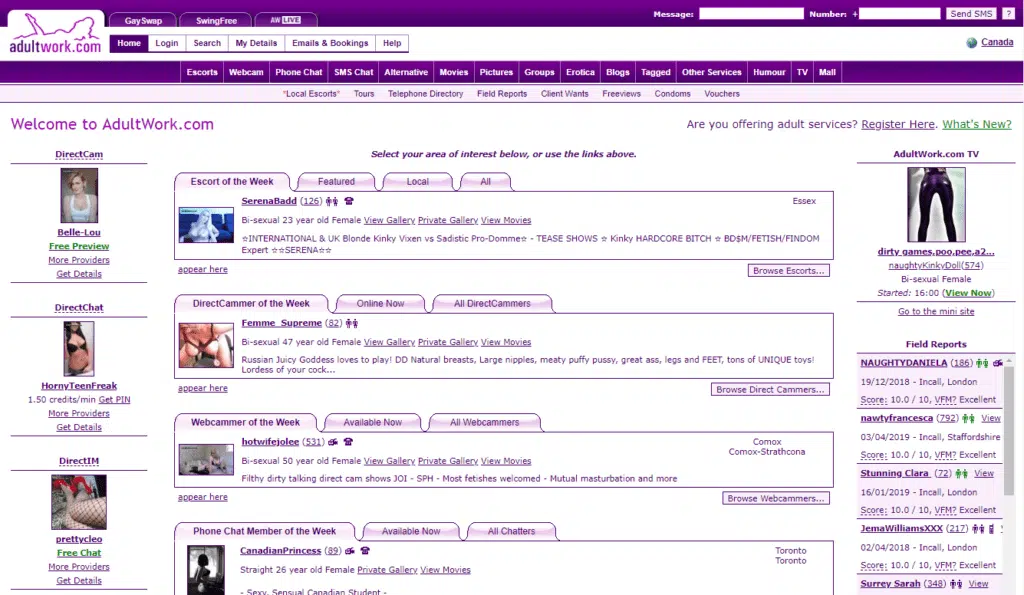Click View link beside nawtyfrancesca
Screen dimensions: 1024x595
tap(990, 419)
